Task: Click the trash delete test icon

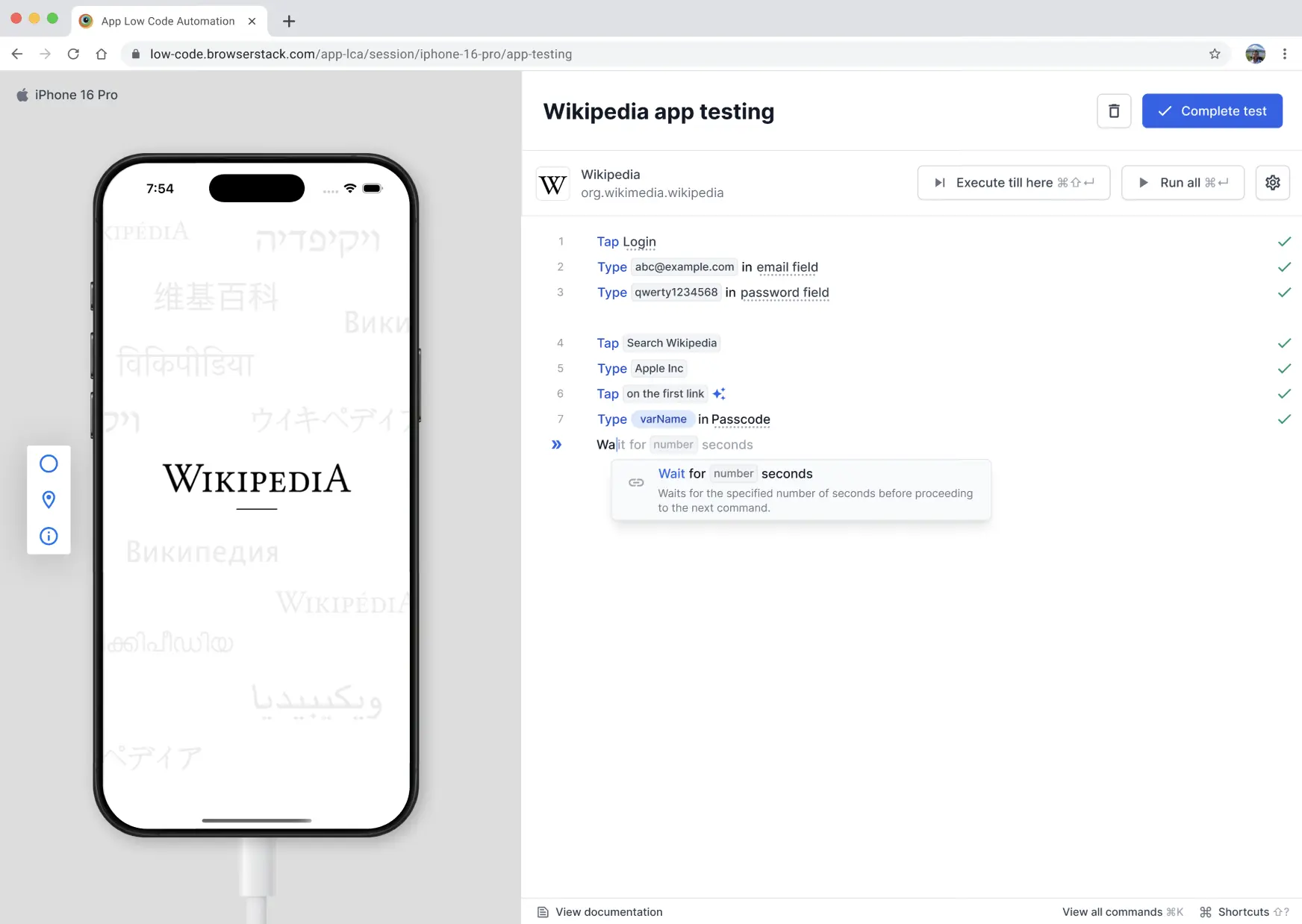Action: coord(1113,111)
